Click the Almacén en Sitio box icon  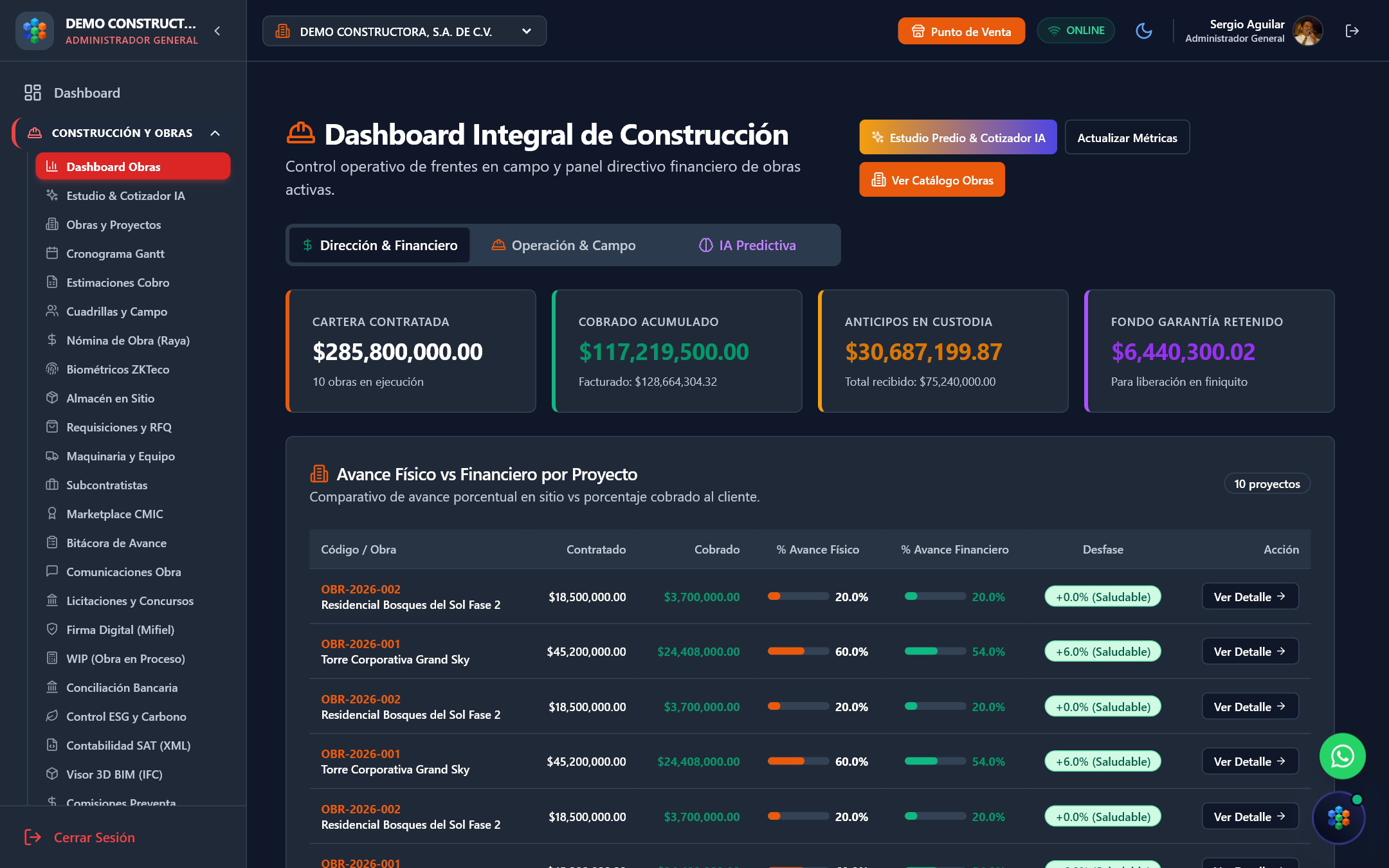click(52, 398)
